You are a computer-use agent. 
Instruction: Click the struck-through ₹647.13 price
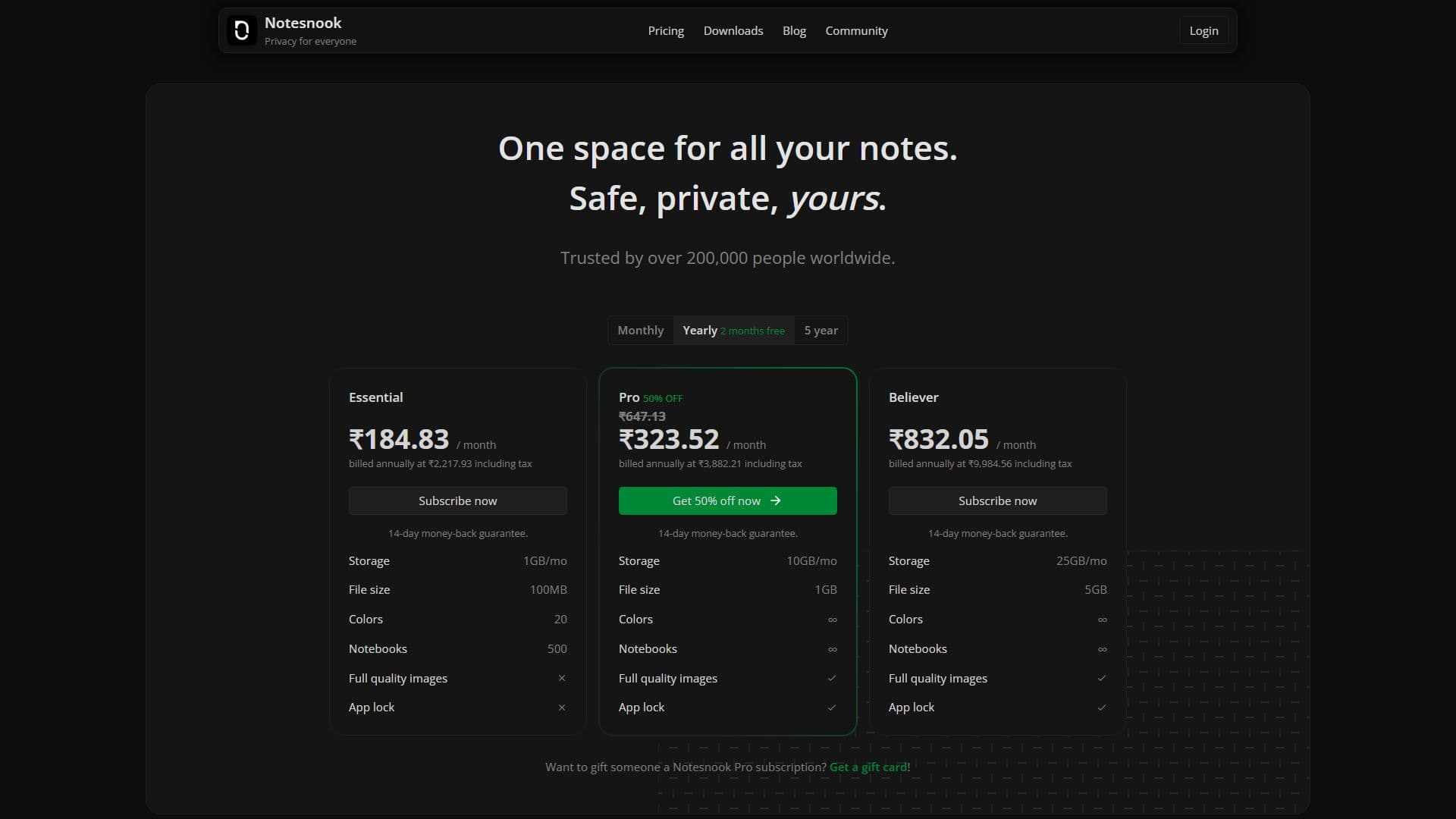[x=642, y=416]
